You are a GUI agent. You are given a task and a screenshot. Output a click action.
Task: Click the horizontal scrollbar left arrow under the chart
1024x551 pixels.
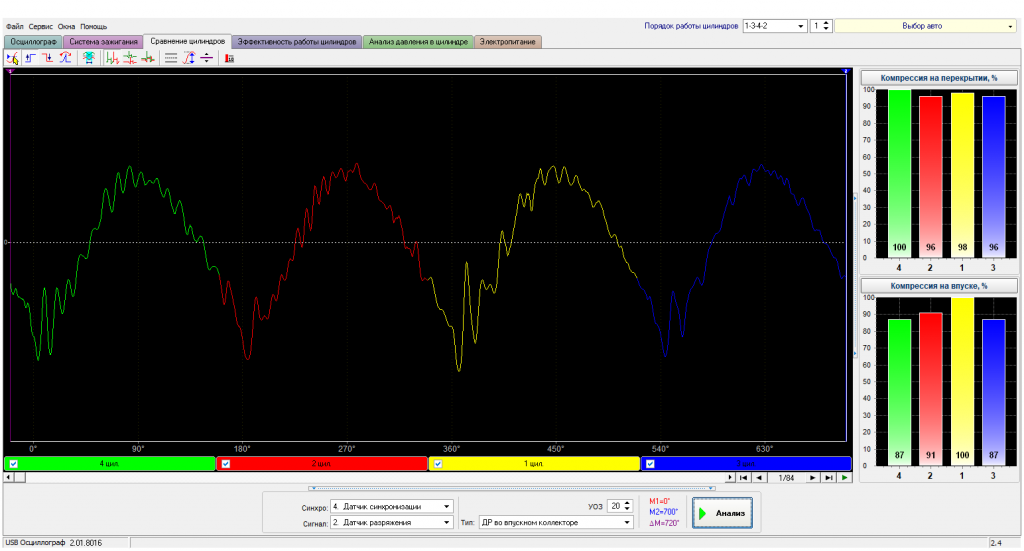pyautogui.click(x=8, y=477)
